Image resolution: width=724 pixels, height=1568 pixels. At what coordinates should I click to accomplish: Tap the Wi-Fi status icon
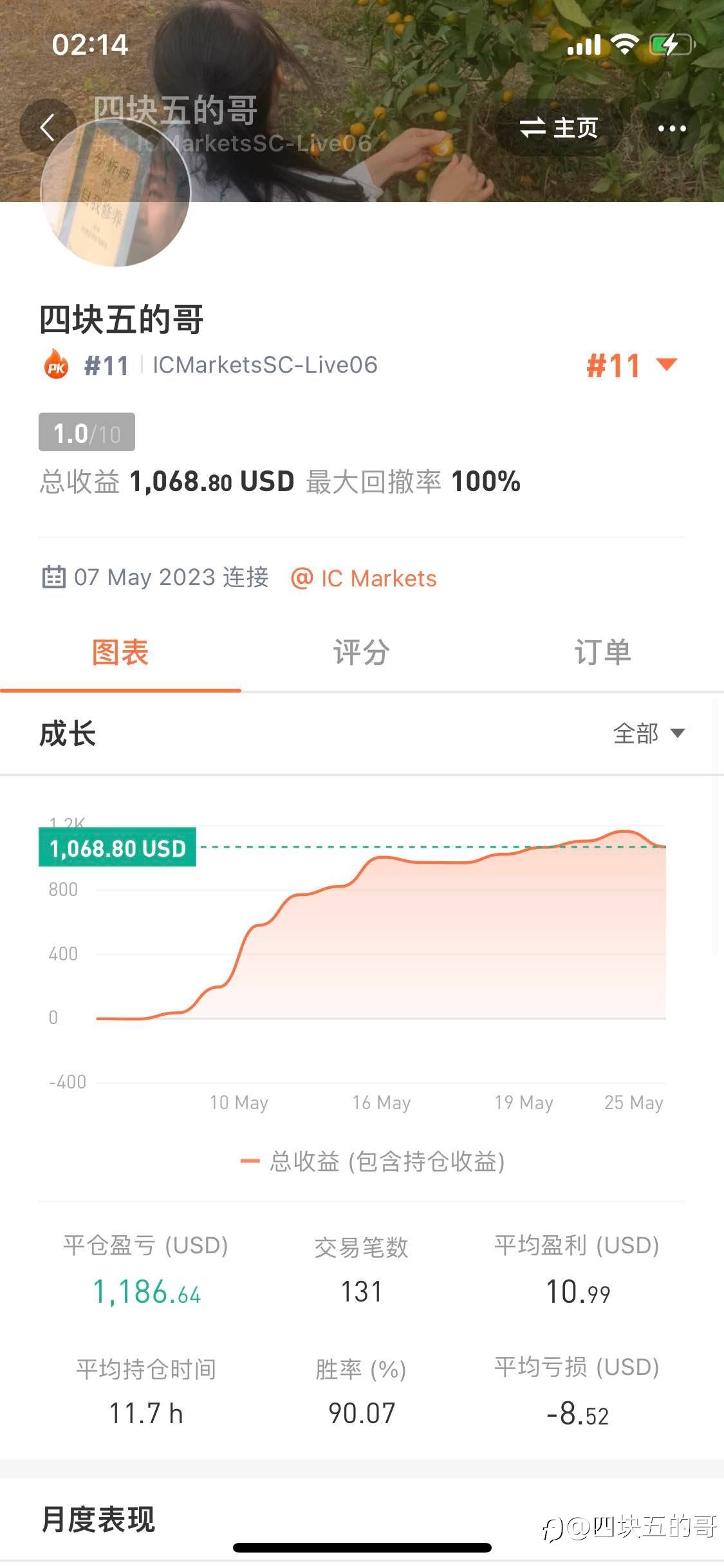pos(624,44)
